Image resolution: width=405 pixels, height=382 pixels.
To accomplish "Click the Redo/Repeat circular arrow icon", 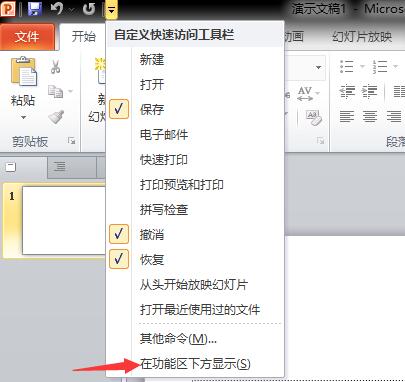I will click(x=89, y=9).
